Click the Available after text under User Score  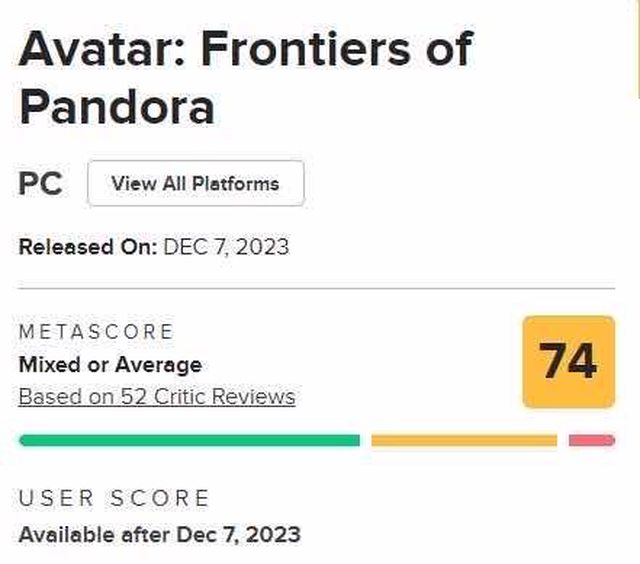click(95, 534)
